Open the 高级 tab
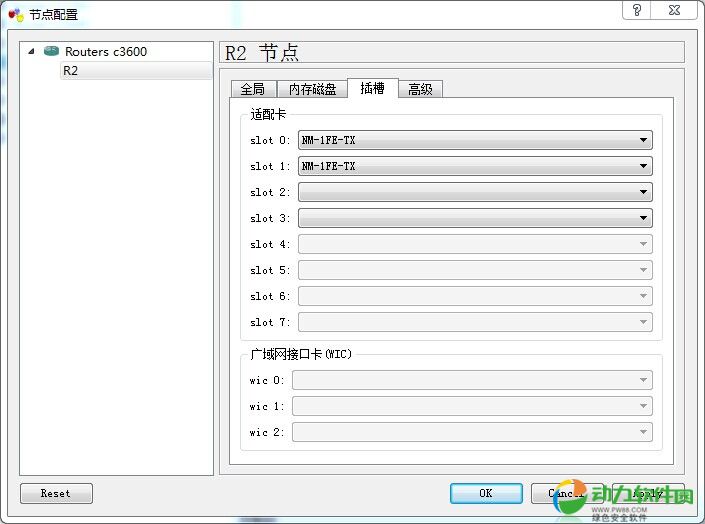 pos(420,89)
